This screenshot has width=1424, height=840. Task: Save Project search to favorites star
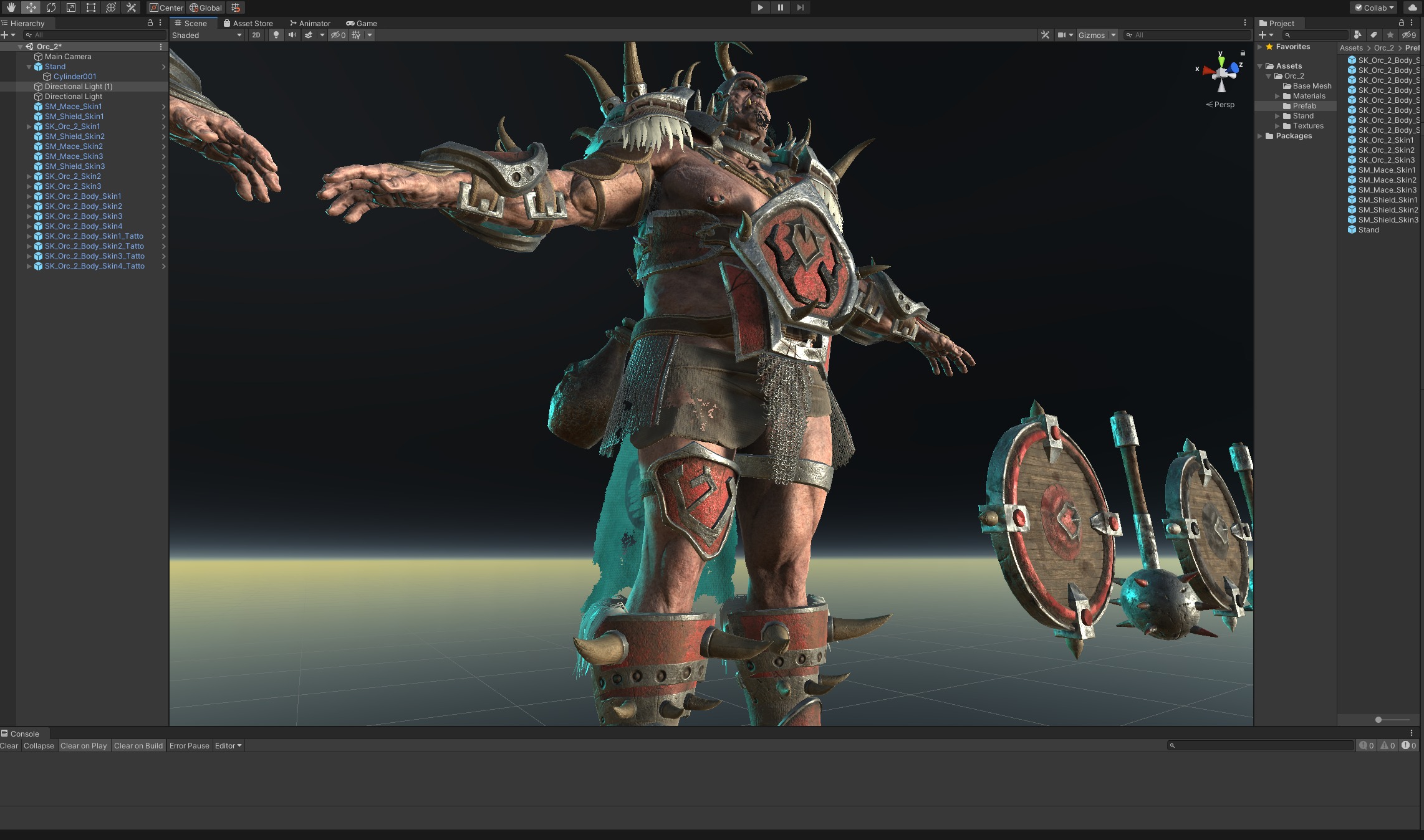click(1390, 35)
